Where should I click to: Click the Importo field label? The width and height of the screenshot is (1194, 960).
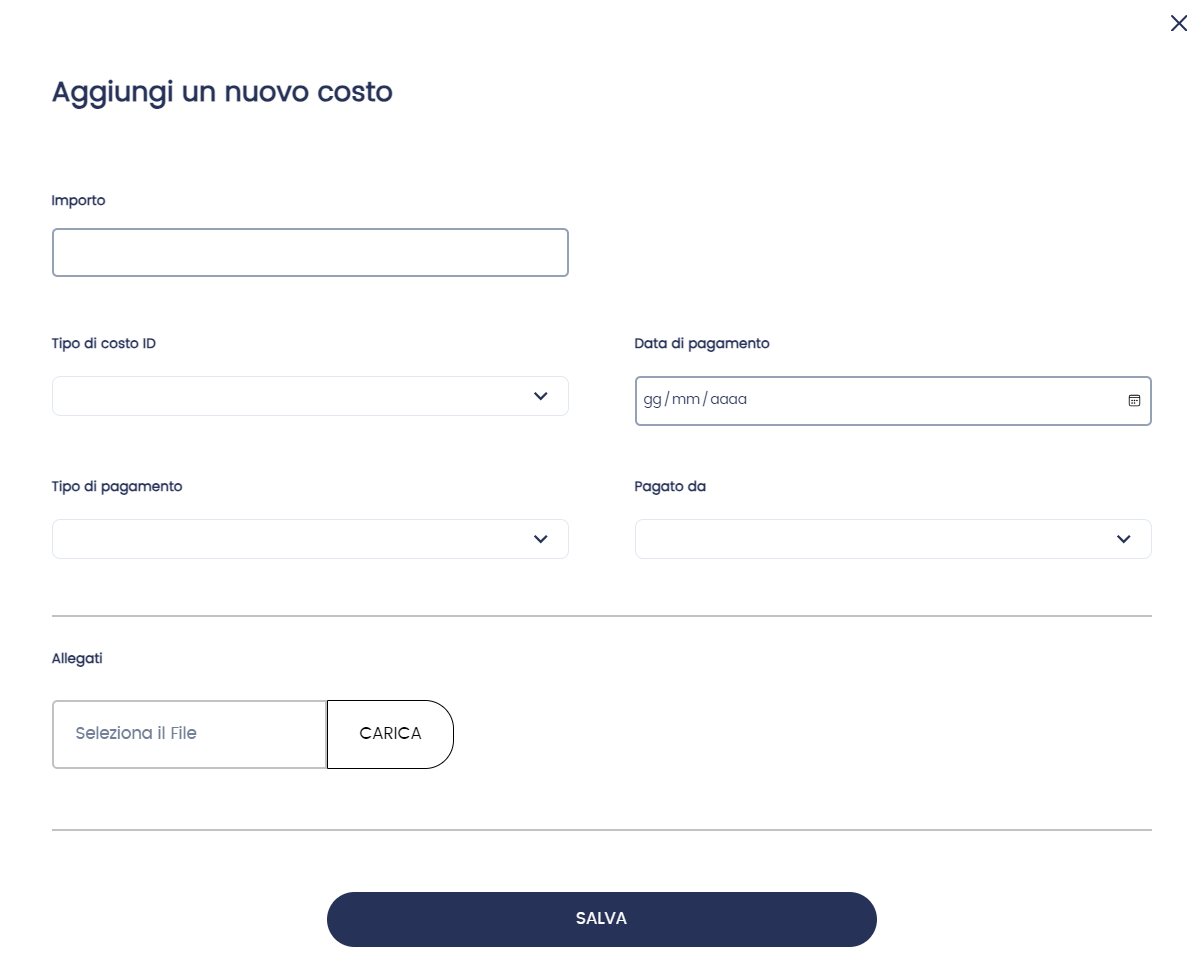click(78, 200)
